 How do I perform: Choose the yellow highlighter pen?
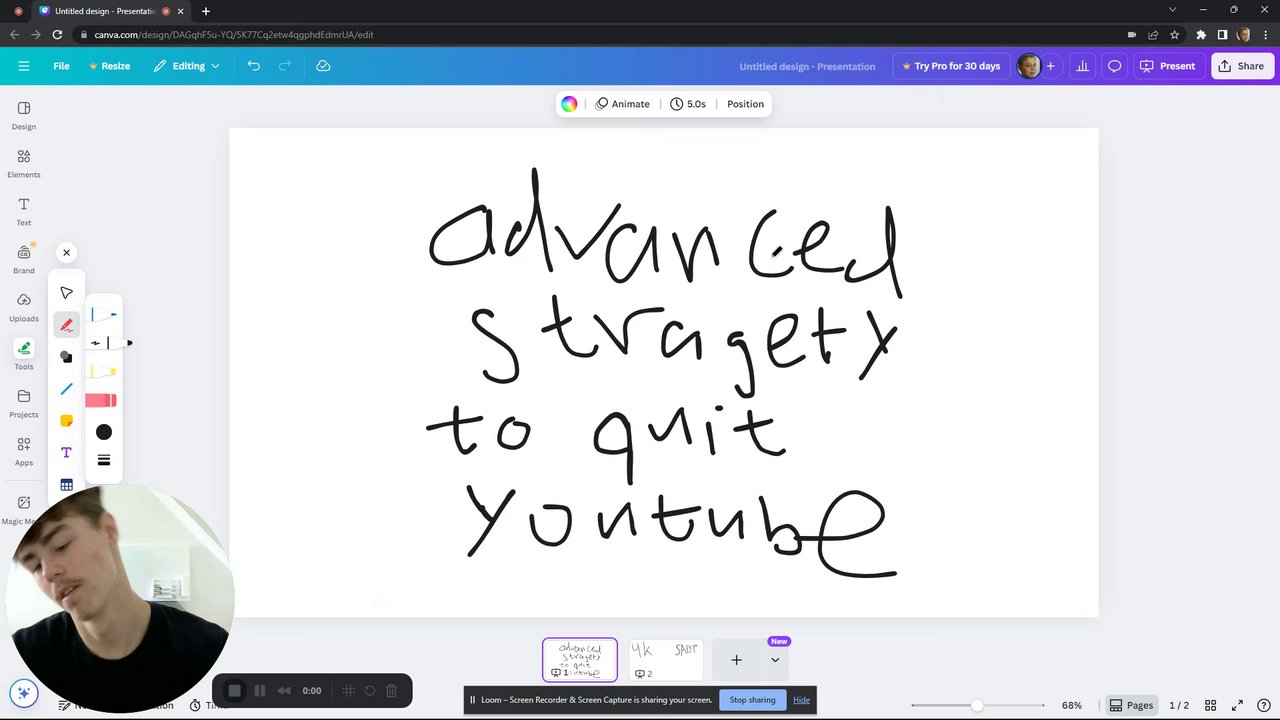101,372
